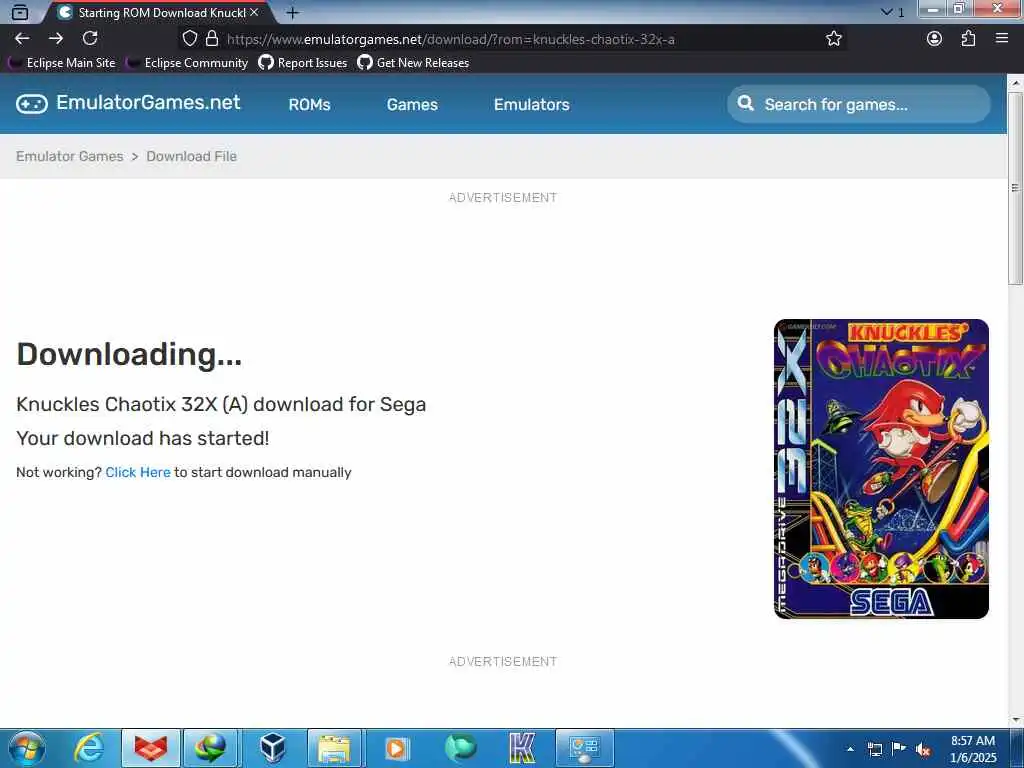Open Eclipse Community bookmark
Screen dimensions: 1024x768
(187, 63)
